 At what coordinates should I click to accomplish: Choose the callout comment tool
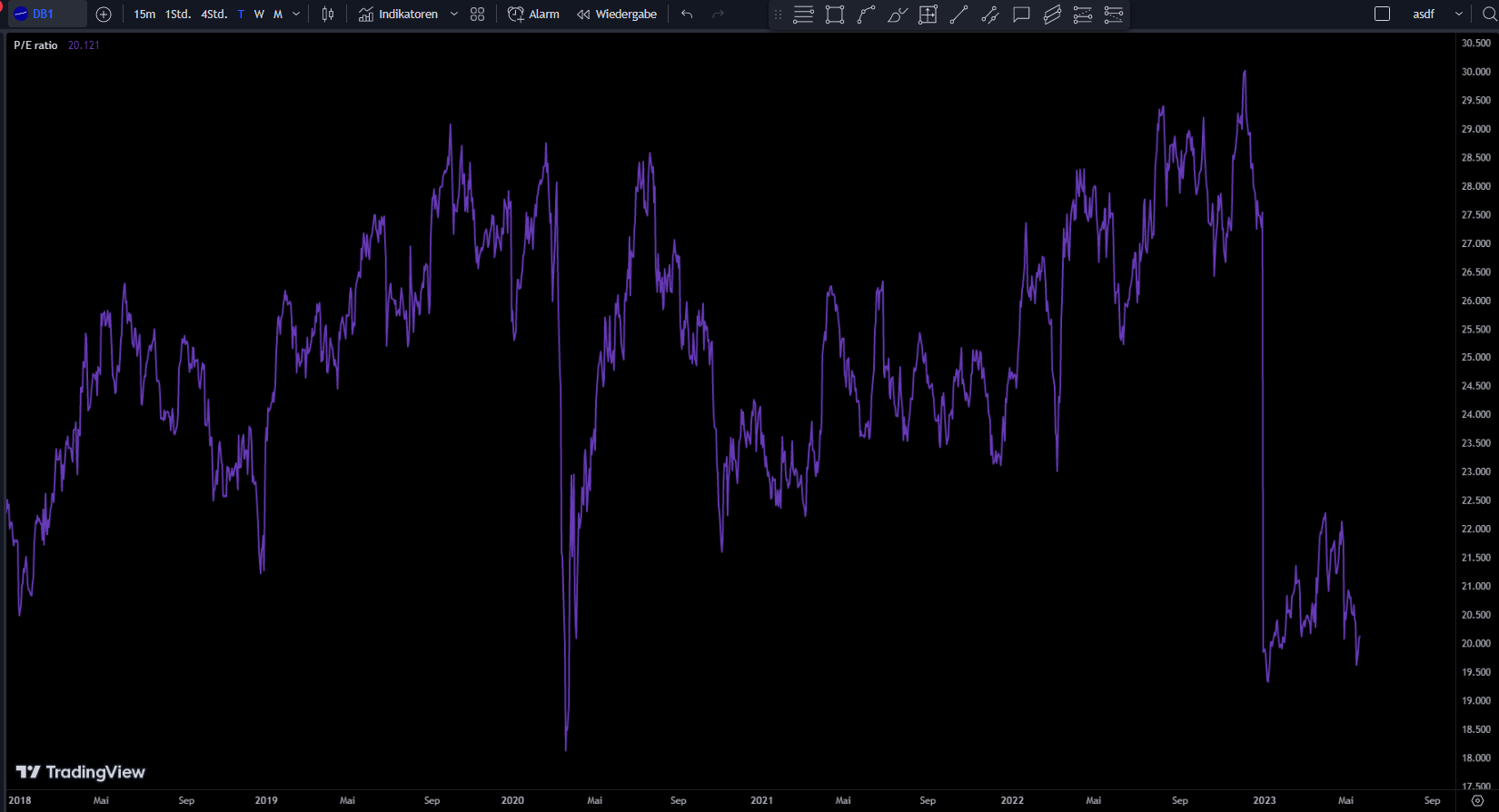tap(1021, 15)
